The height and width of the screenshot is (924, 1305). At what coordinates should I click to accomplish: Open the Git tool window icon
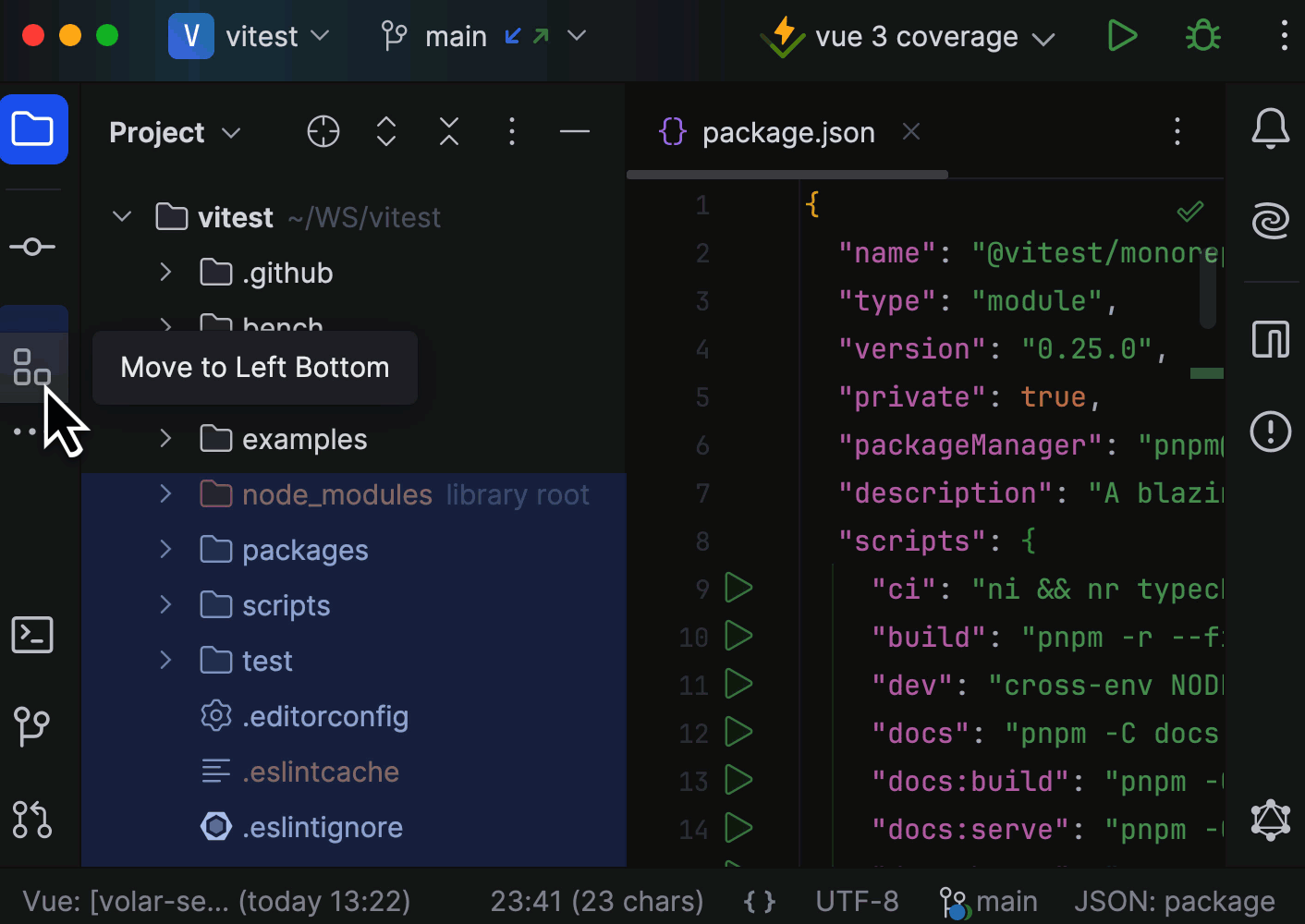(32, 726)
